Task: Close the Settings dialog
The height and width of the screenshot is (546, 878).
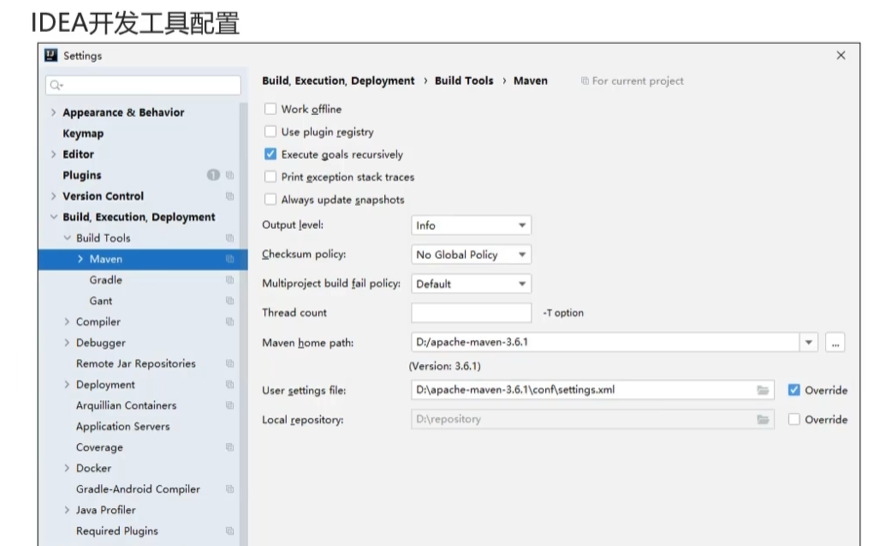Action: point(840,55)
